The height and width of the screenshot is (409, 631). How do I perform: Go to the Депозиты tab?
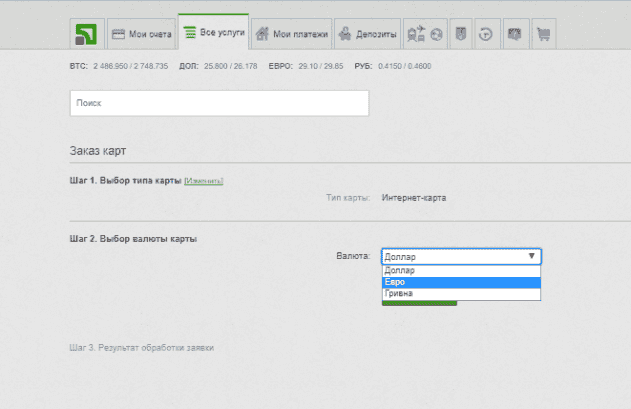tap(367, 34)
